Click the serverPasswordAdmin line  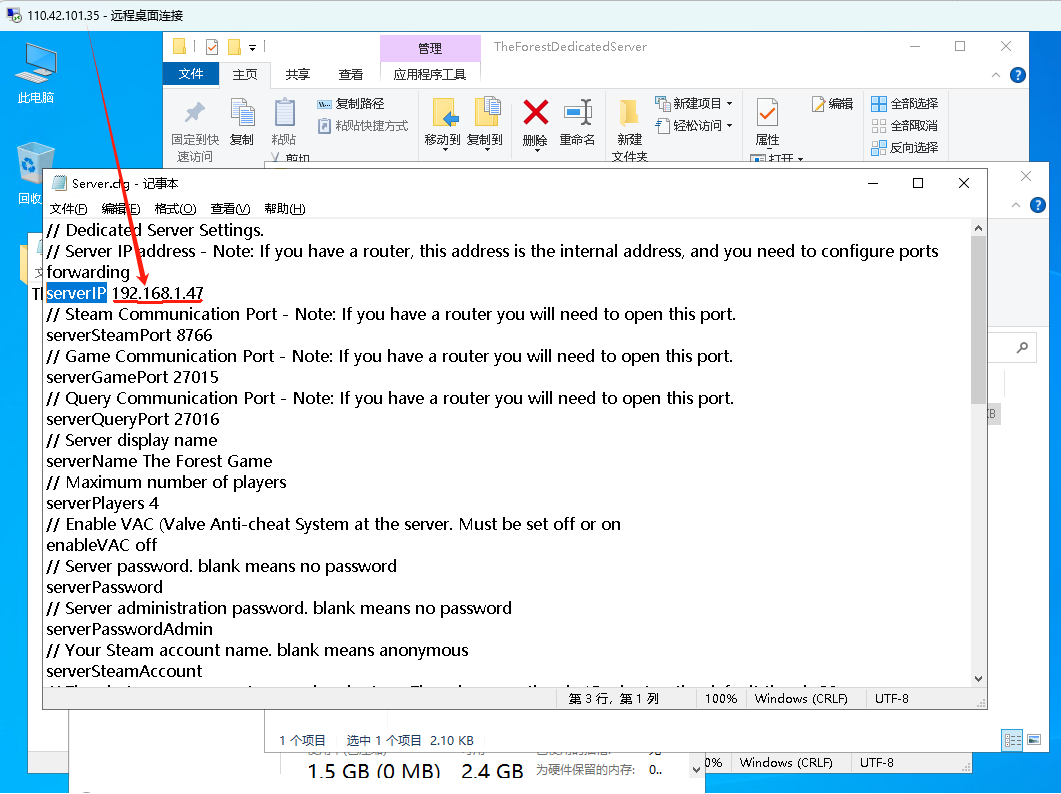click(129, 629)
